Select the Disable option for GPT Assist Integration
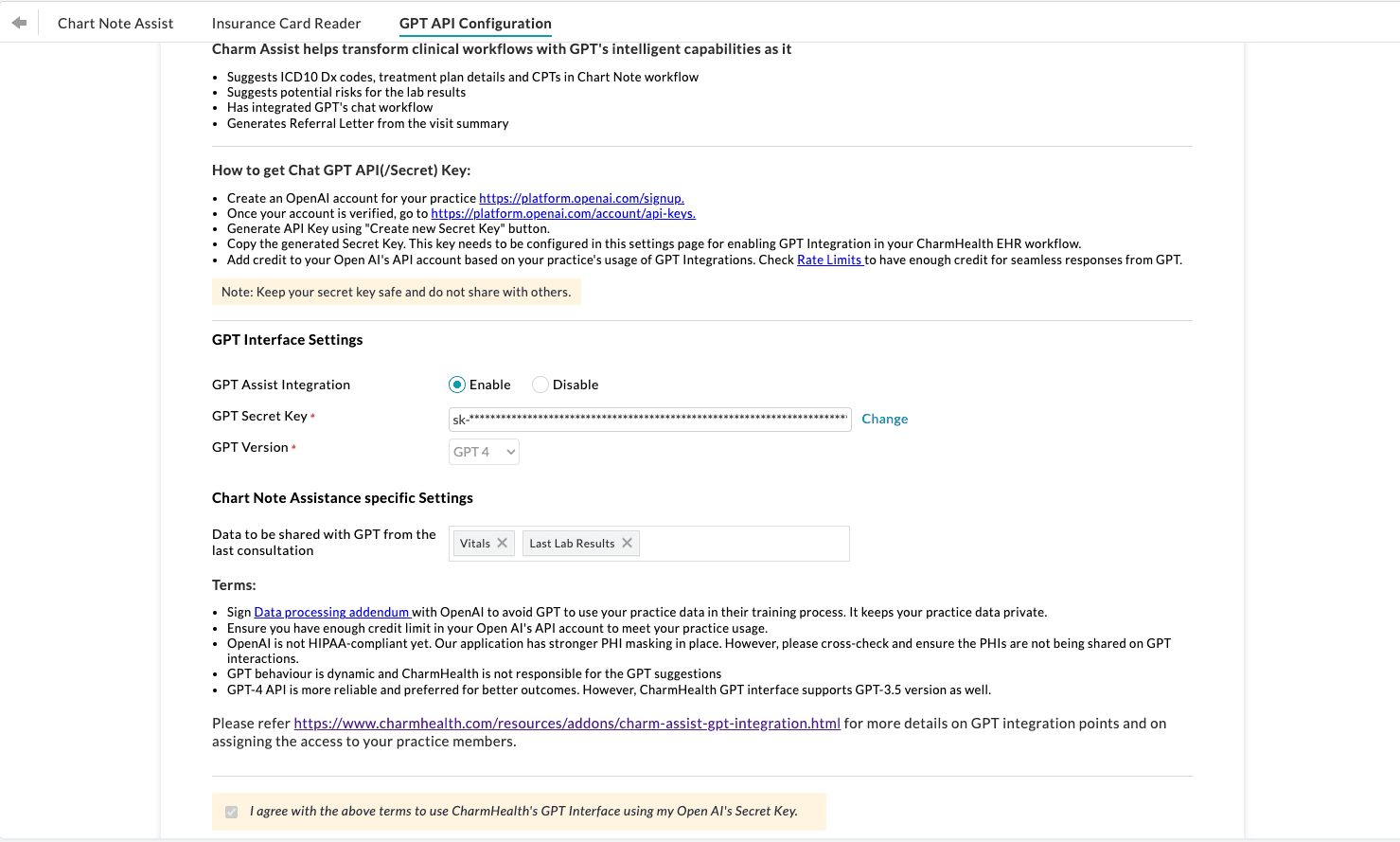Viewport: 1400px width, 842px height. (540, 385)
